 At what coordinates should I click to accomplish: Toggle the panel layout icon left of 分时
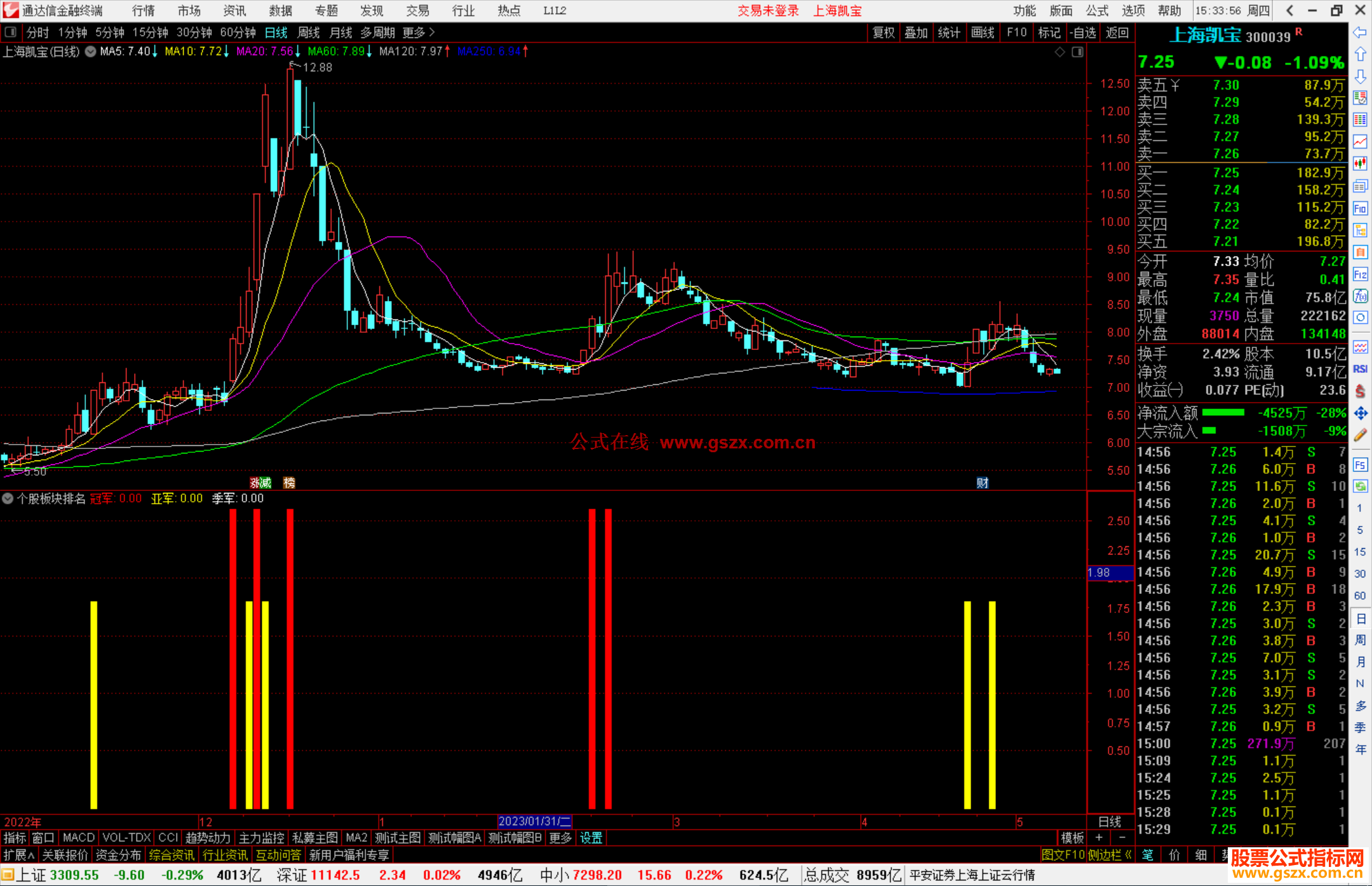click(11, 32)
